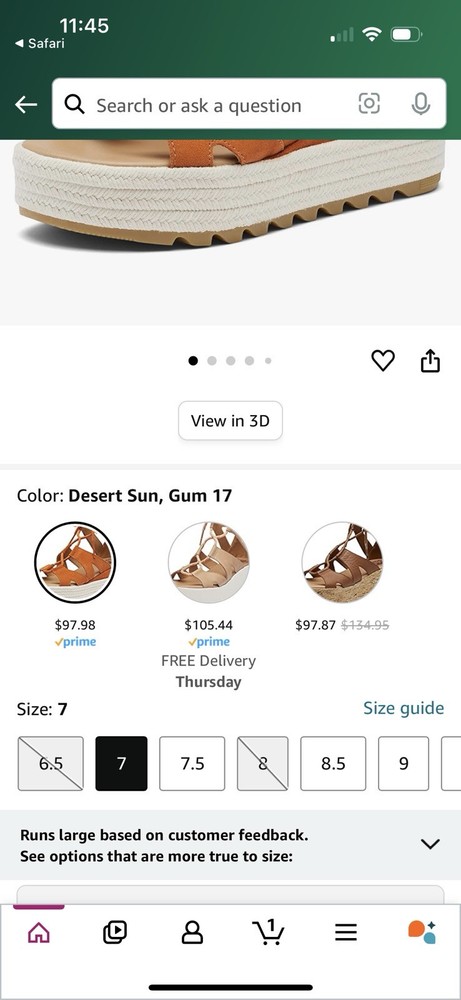This screenshot has height=1000, width=461.
Task: Select size 8.5
Action: tap(333, 763)
